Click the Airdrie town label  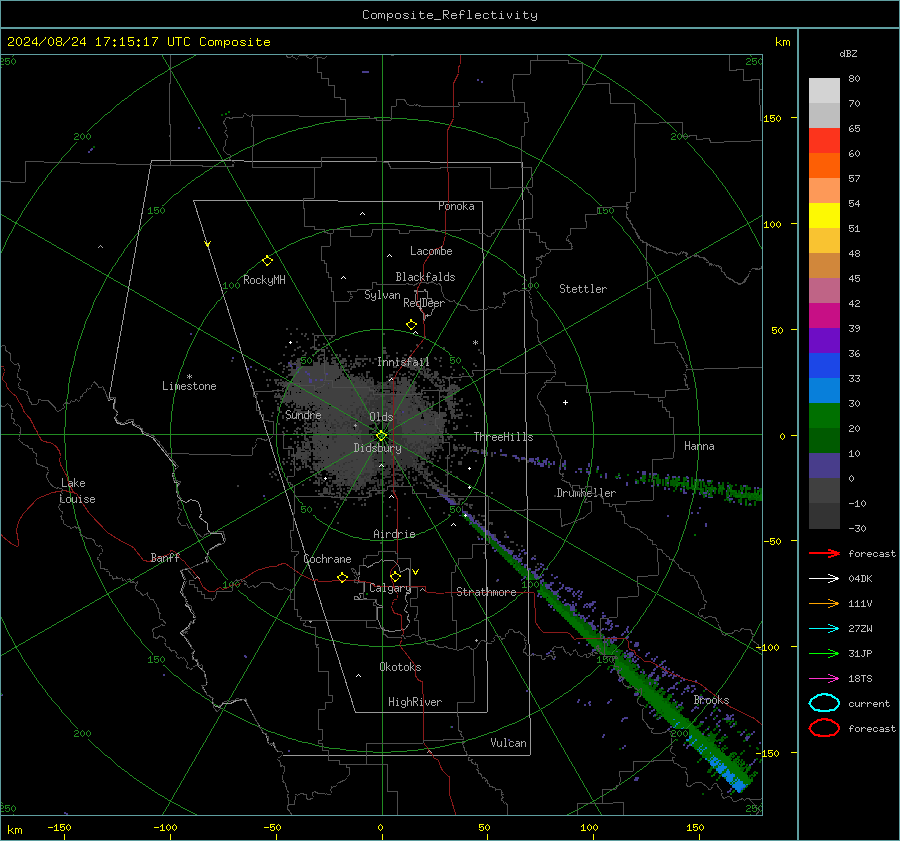[x=394, y=534]
